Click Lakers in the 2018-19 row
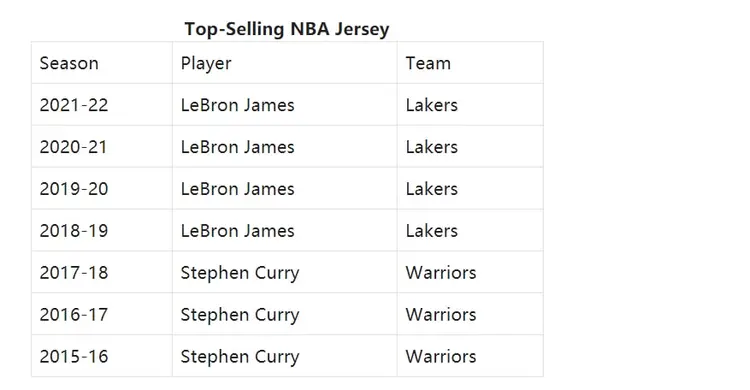Image resolution: width=750 pixels, height=390 pixels. coord(431,231)
